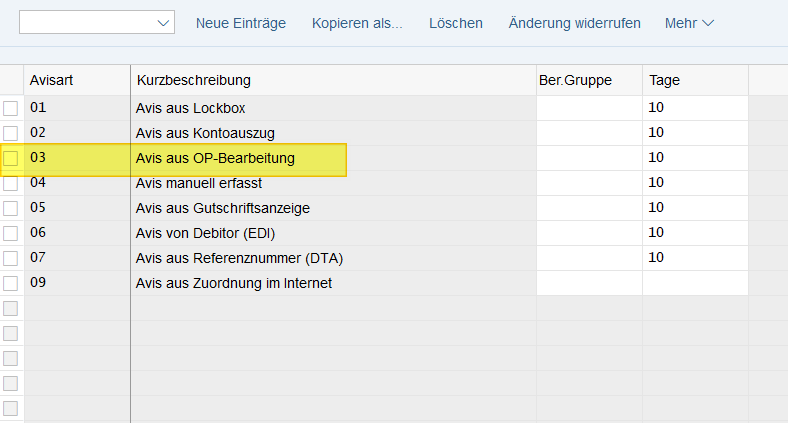This screenshot has height=423, width=788.
Task: Click the Avis aus OP-Bearbeitung description
Action: coord(215,158)
